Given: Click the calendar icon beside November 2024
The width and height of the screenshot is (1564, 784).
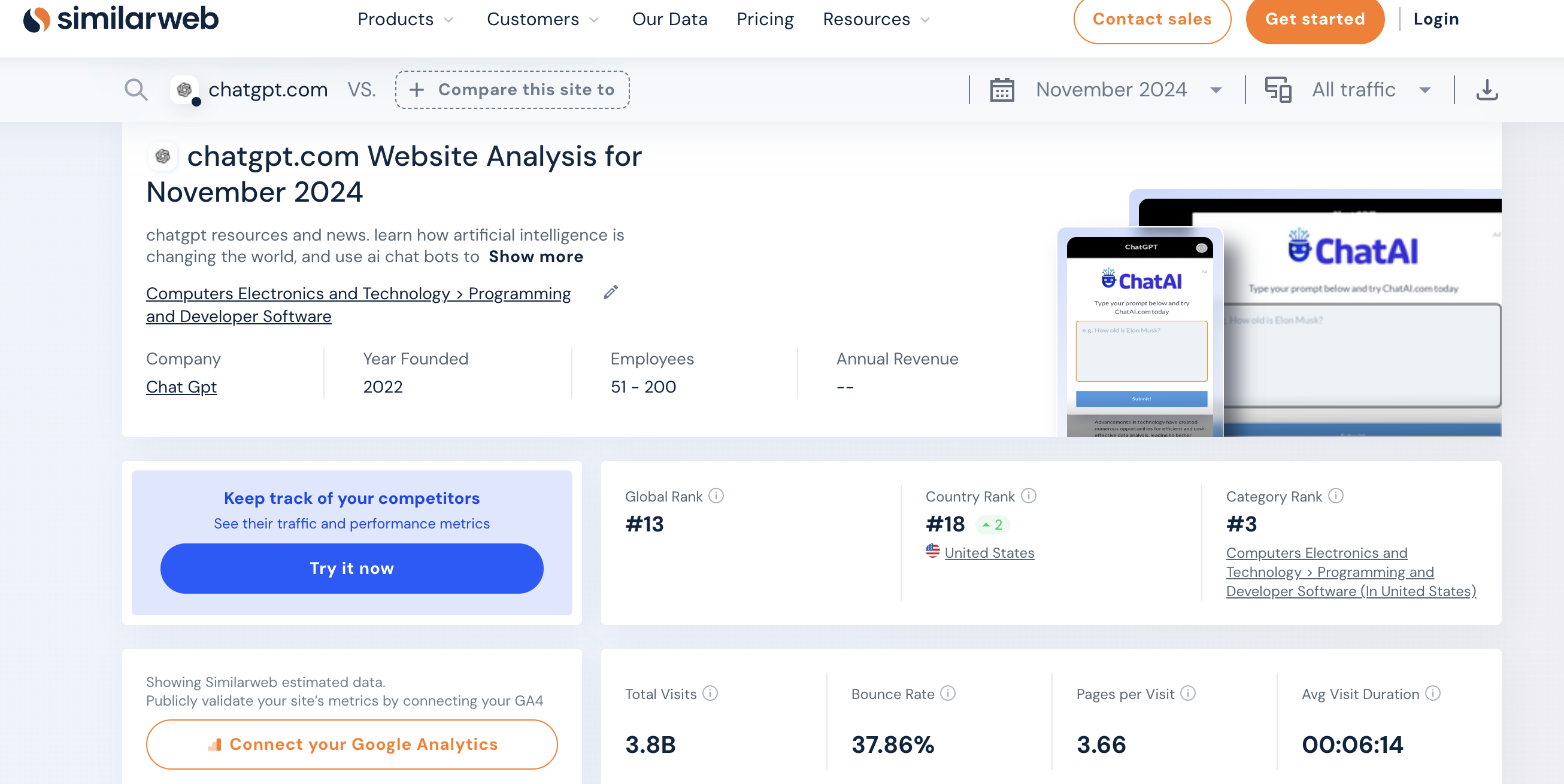Looking at the screenshot, I should click(x=1002, y=90).
